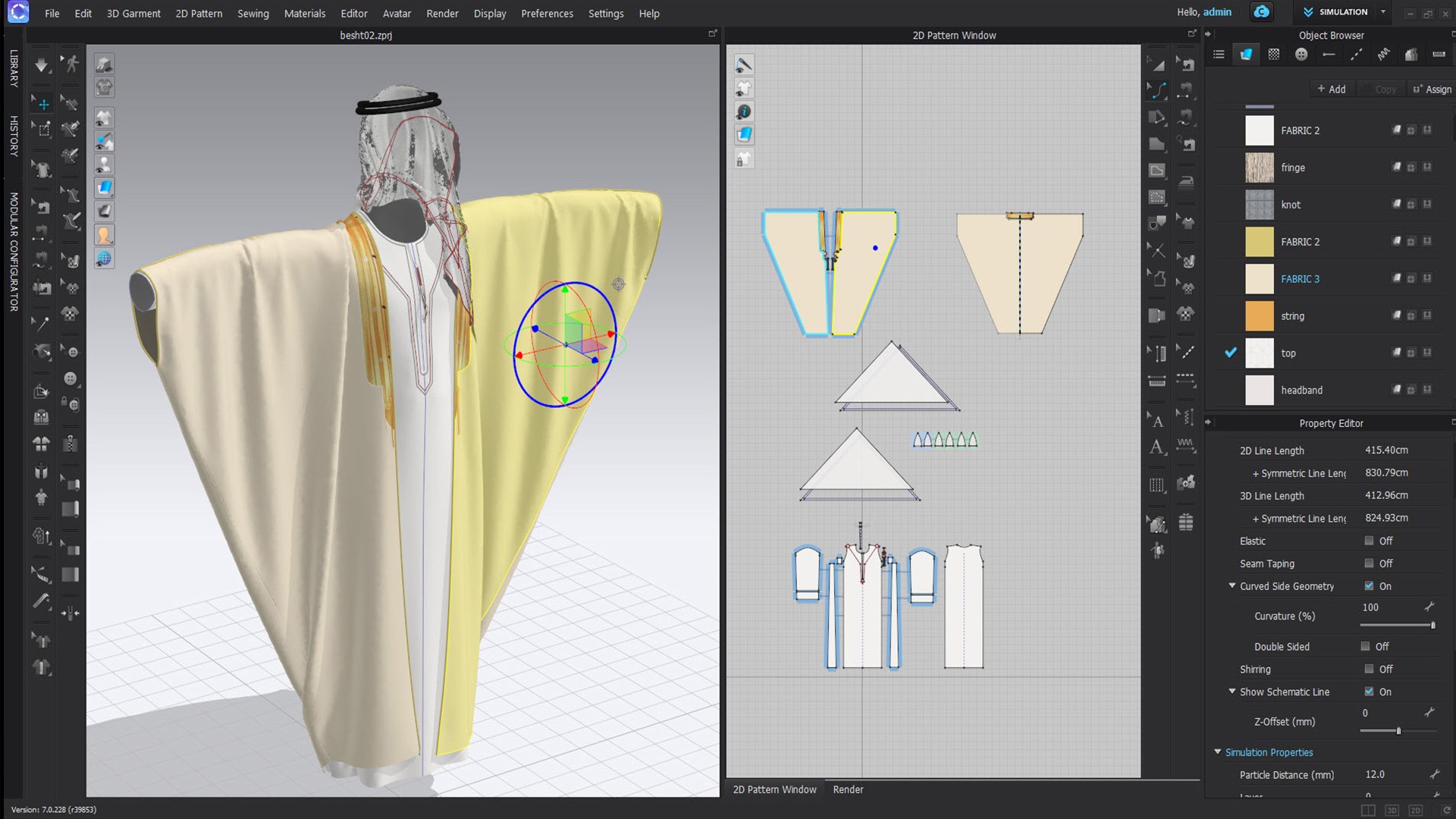Select the large A text tool icon
Screen dimensions: 1456x819
point(1157,447)
